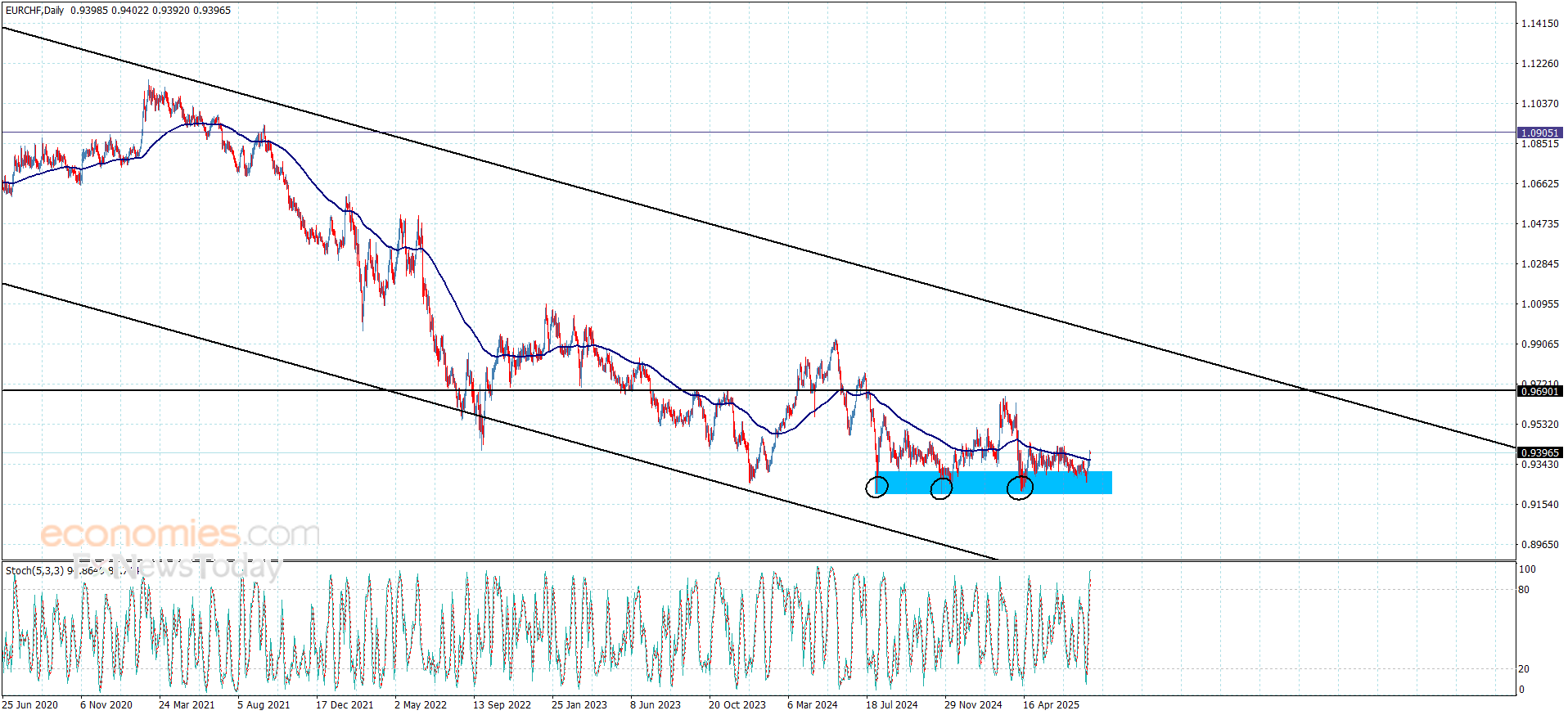
Task: Click the 6 Mar 2024 date label
Action: pos(813,705)
